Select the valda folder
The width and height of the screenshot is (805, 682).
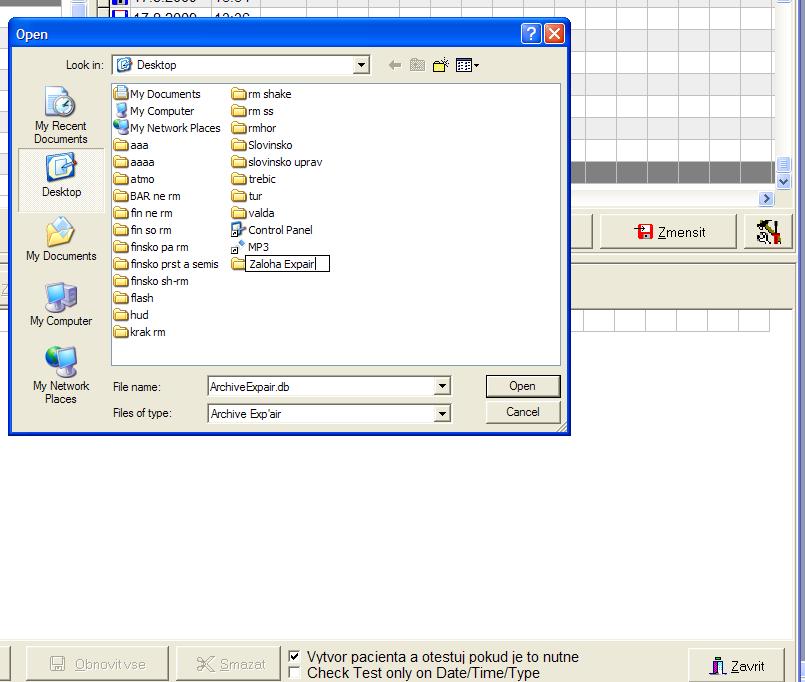253,213
